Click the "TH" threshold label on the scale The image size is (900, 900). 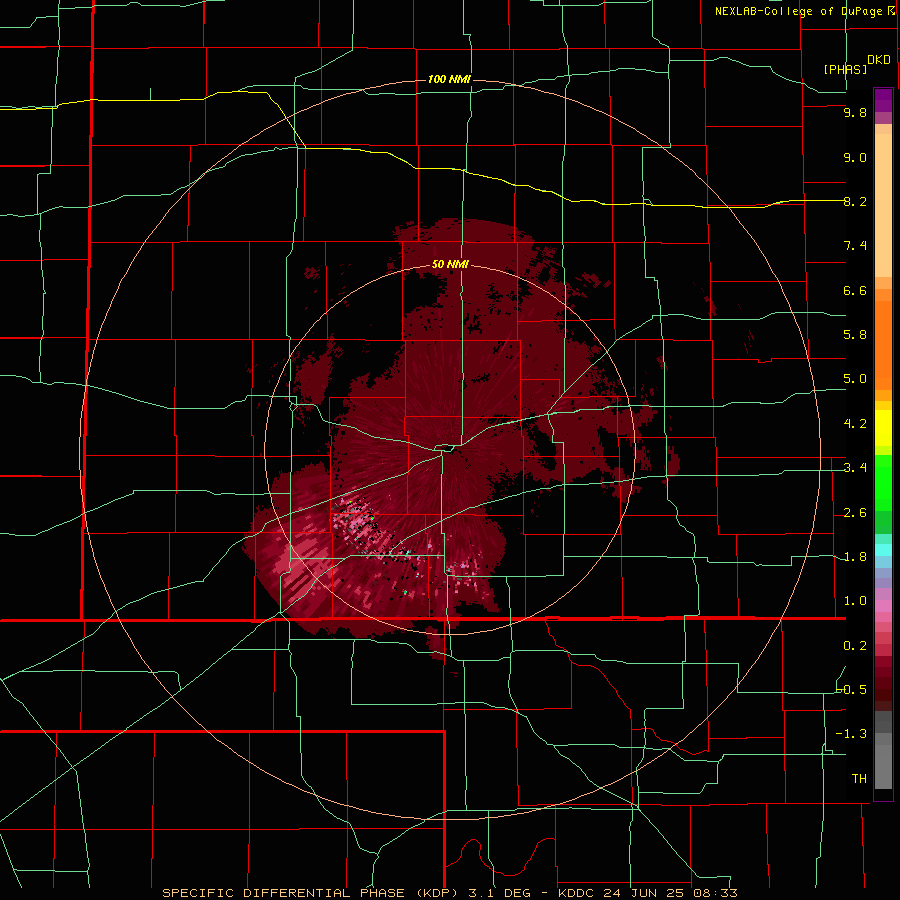click(x=859, y=778)
